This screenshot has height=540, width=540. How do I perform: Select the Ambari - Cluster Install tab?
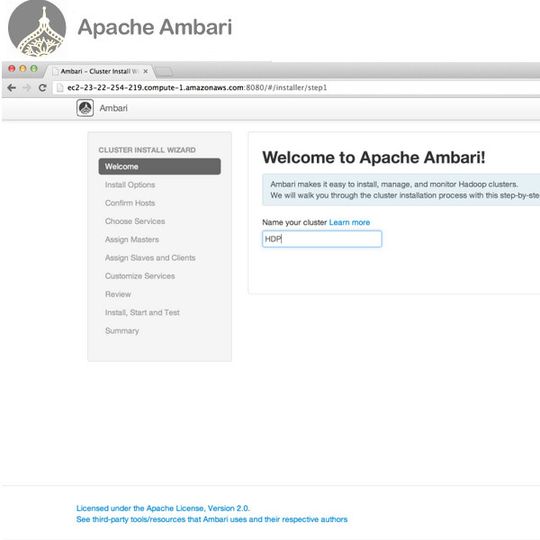[100, 71]
